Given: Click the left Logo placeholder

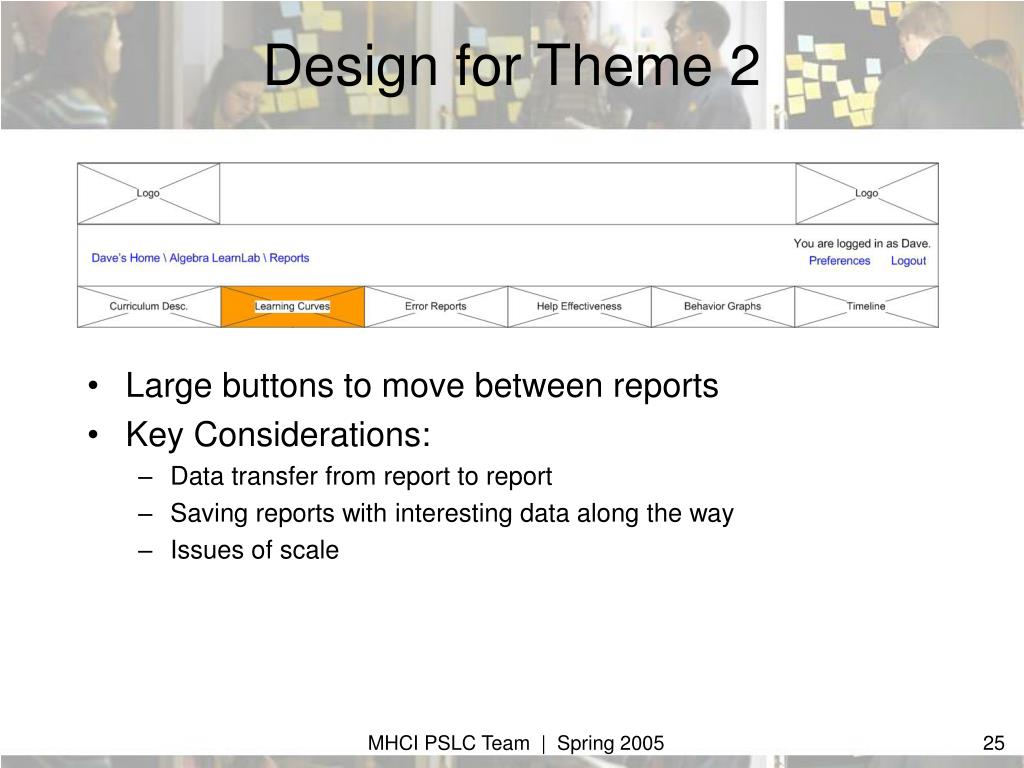Looking at the screenshot, I should pyautogui.click(x=149, y=193).
